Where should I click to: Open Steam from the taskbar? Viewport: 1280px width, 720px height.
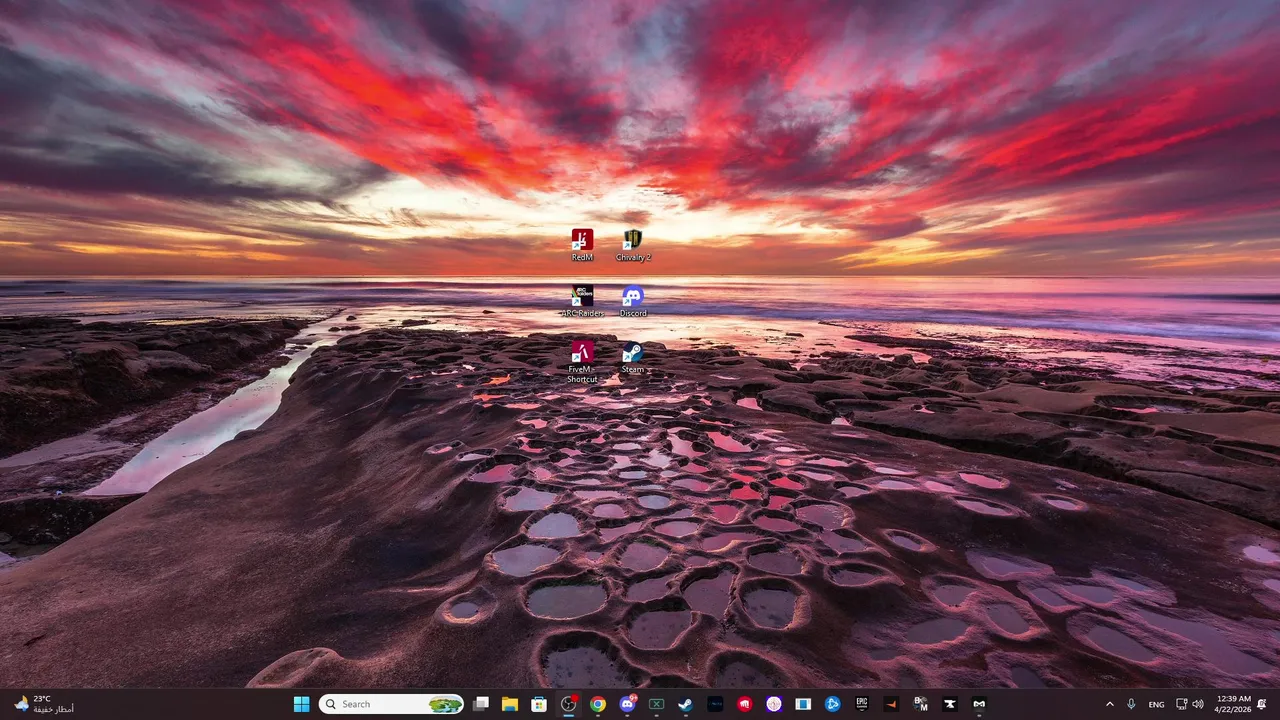click(x=686, y=704)
